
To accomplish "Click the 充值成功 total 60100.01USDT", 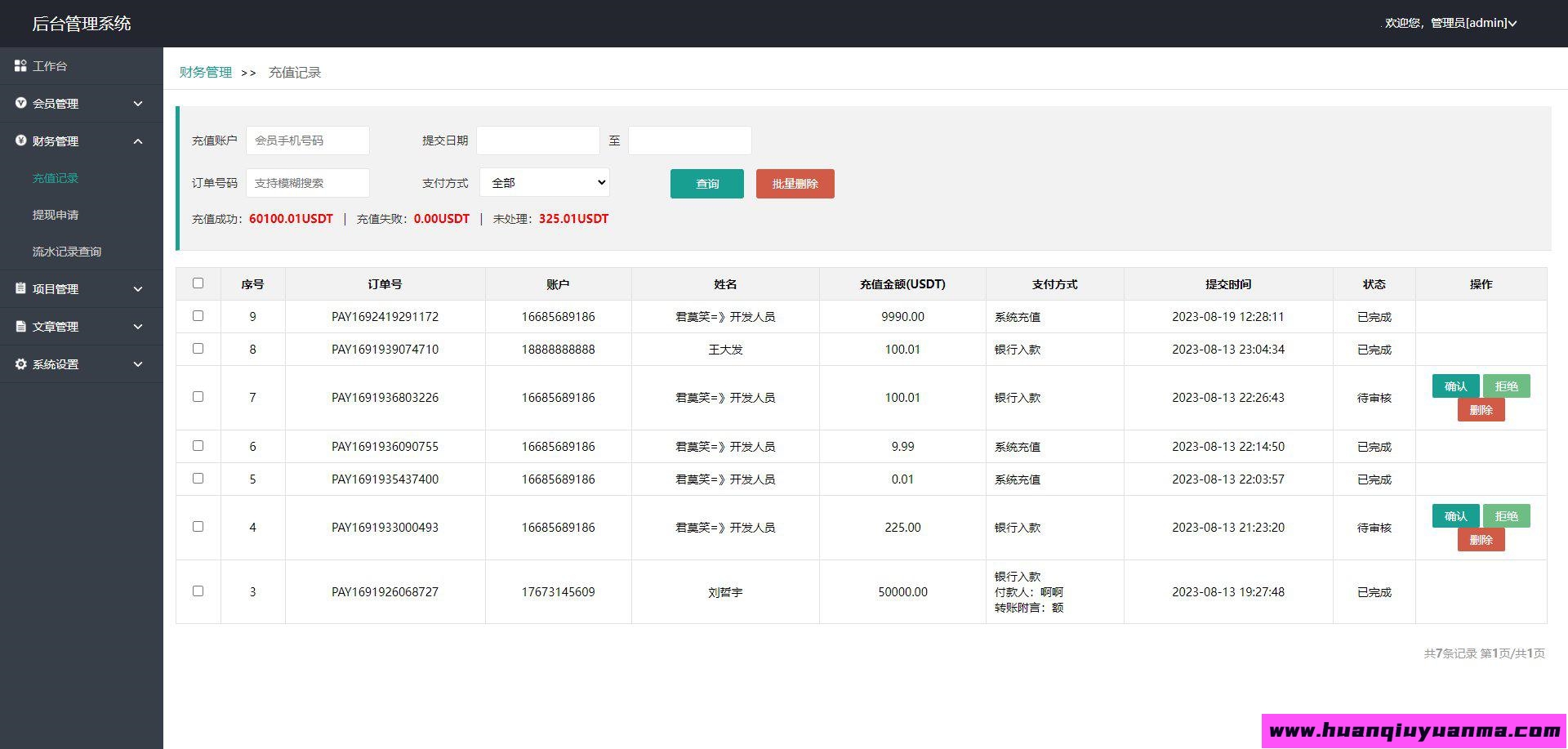I will point(291,219).
